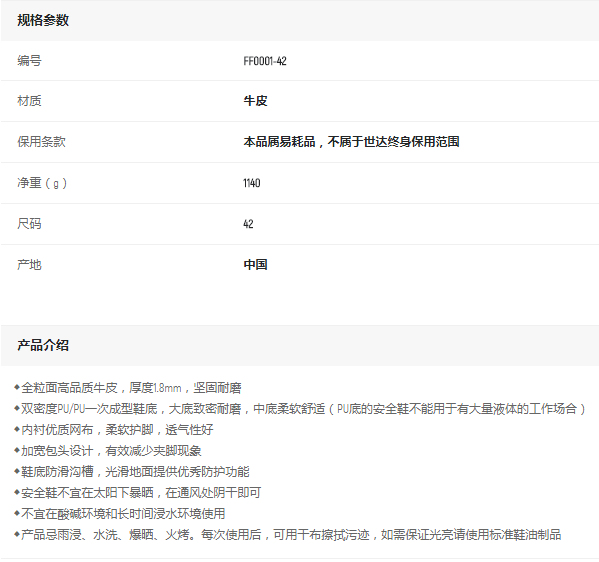Click the 规格参数 section header
Screen dimensions: 599x562
pyautogui.click(x=43, y=20)
